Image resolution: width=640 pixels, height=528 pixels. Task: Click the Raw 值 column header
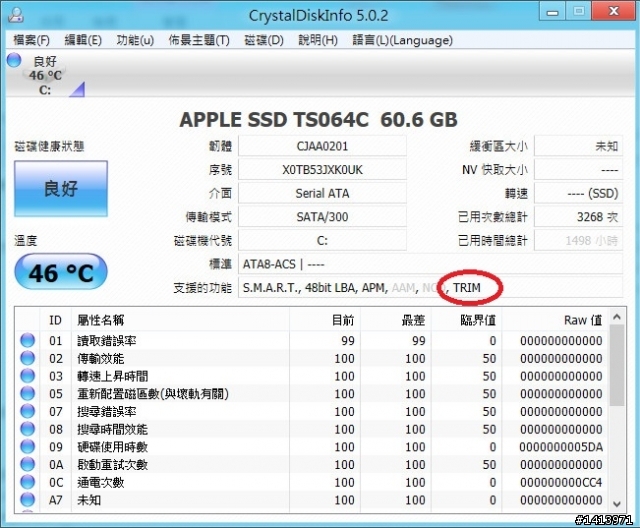click(555, 320)
